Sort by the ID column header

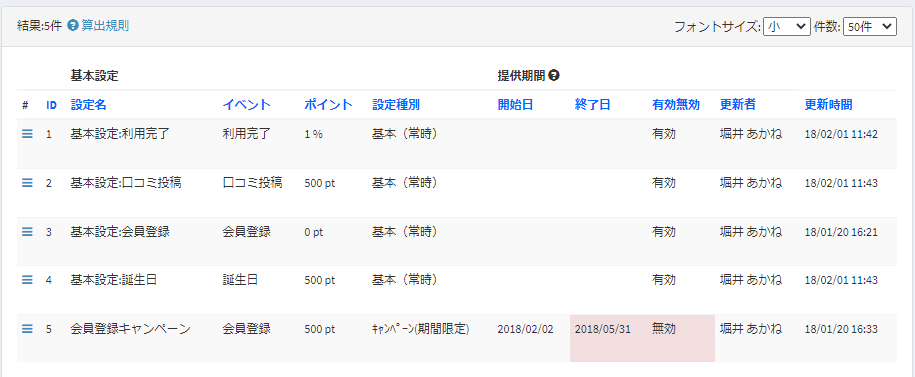(51, 105)
